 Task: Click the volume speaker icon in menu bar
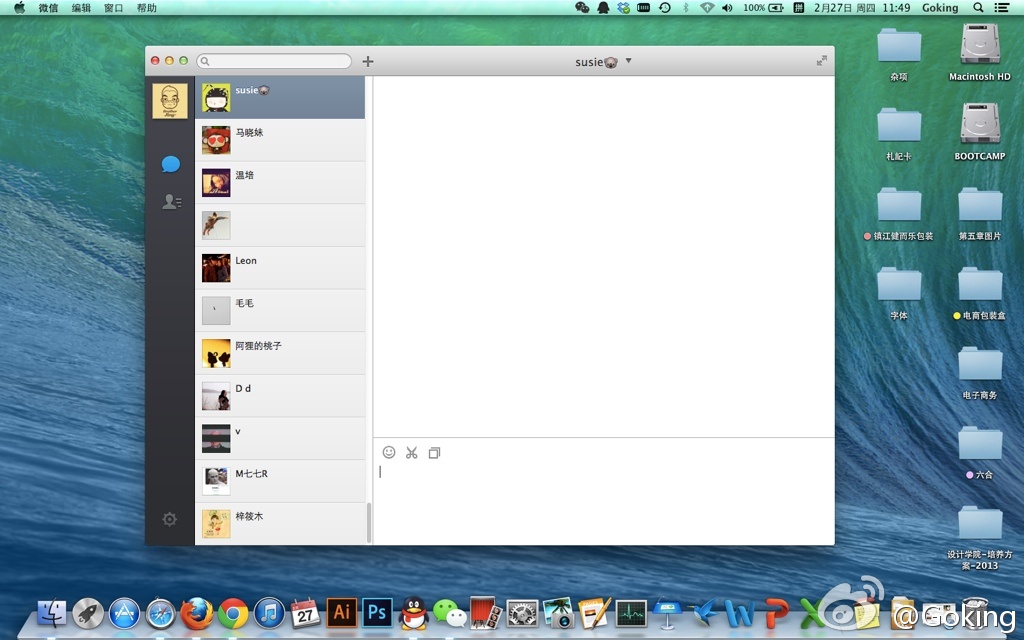coord(727,8)
